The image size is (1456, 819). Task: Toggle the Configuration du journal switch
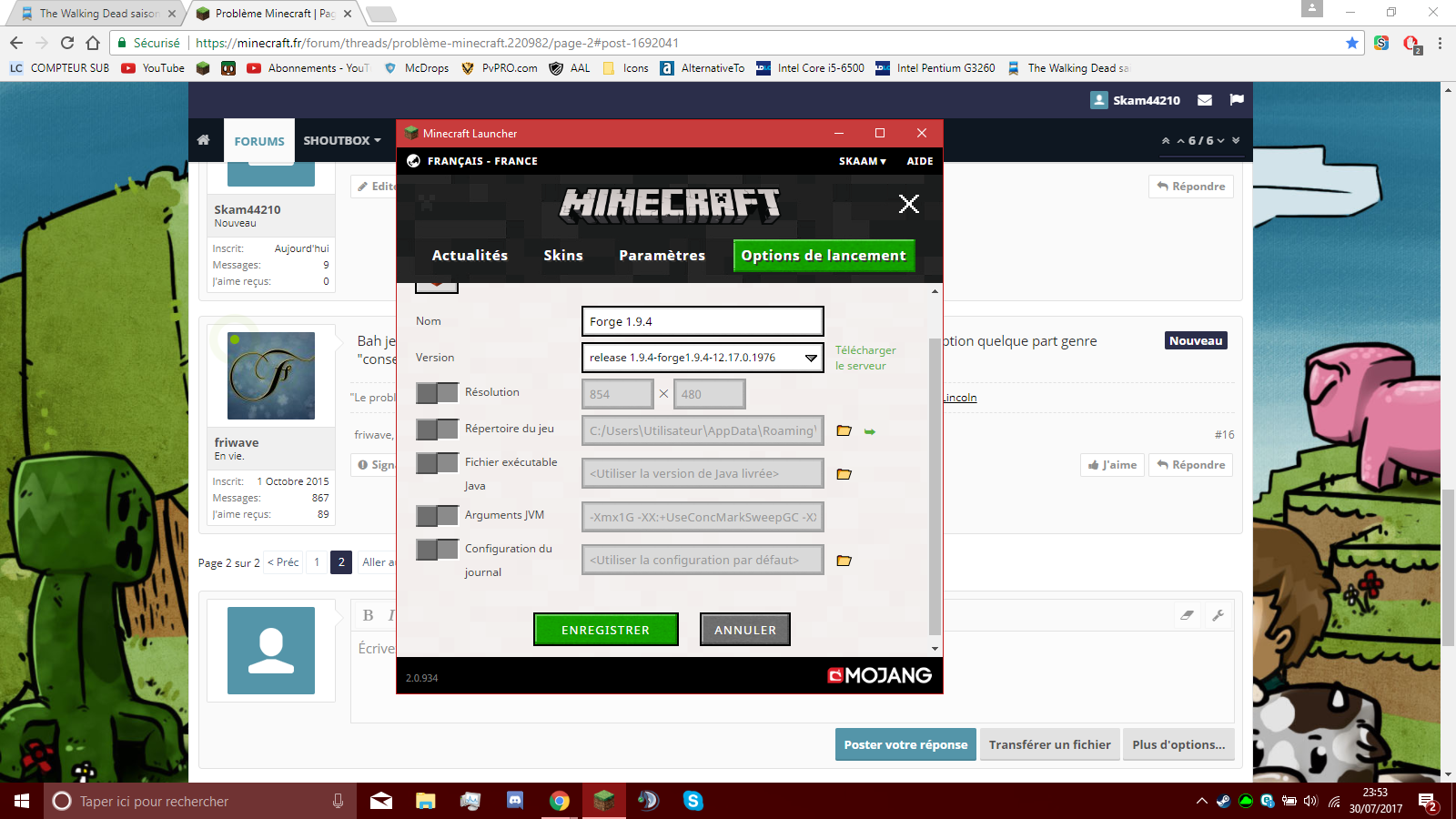(437, 550)
